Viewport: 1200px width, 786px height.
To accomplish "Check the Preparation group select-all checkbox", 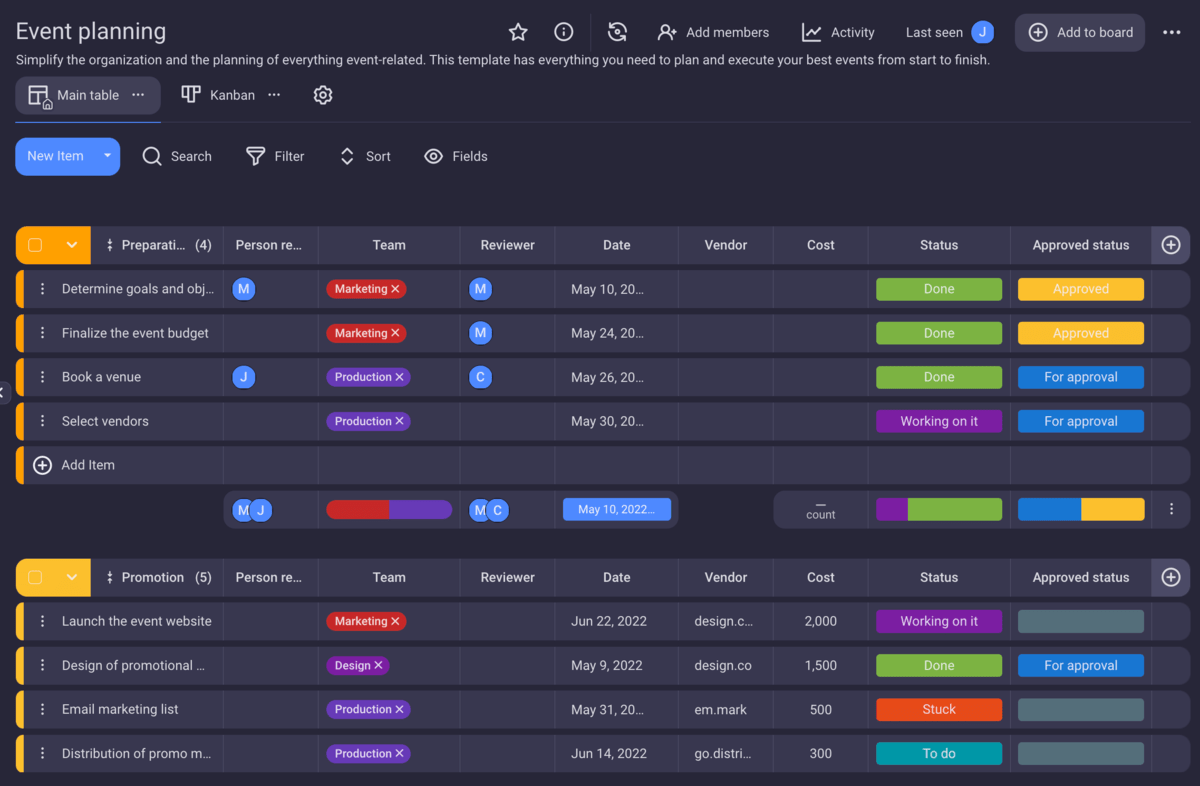I will point(37,244).
